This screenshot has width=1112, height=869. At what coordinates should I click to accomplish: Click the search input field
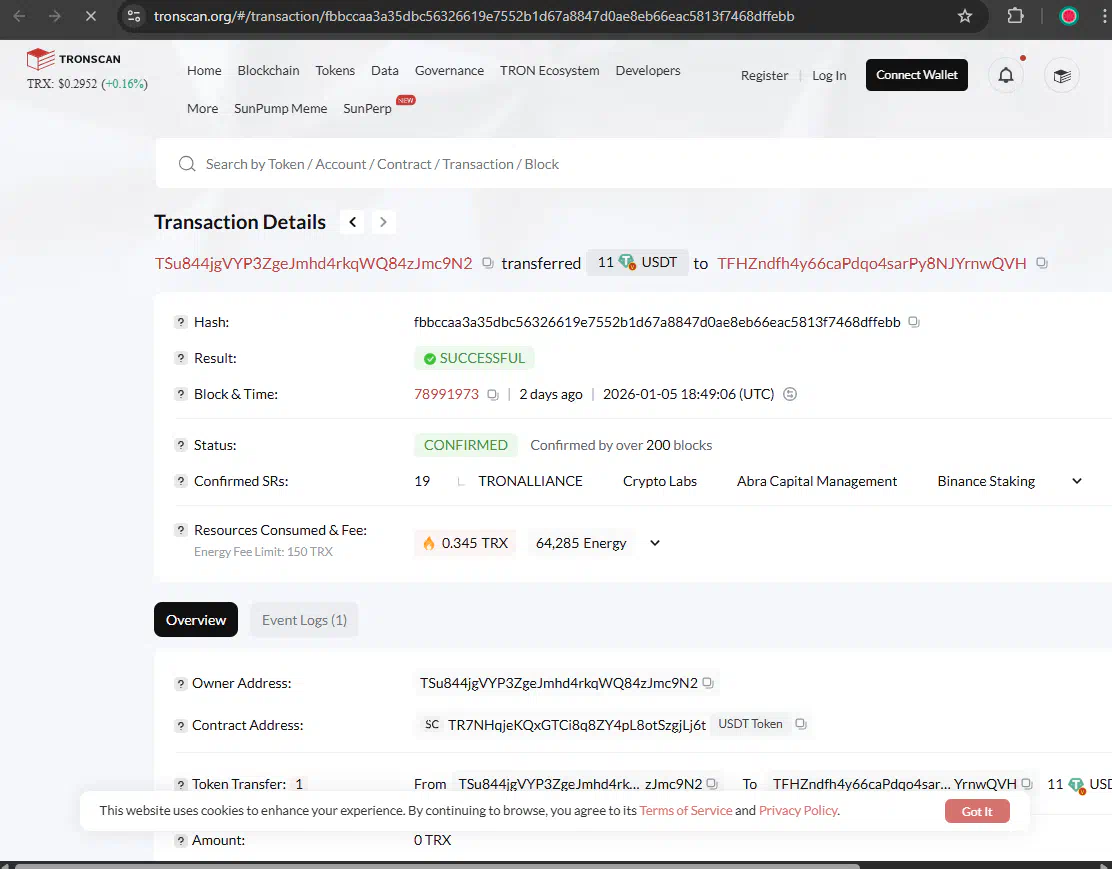tap(600, 164)
